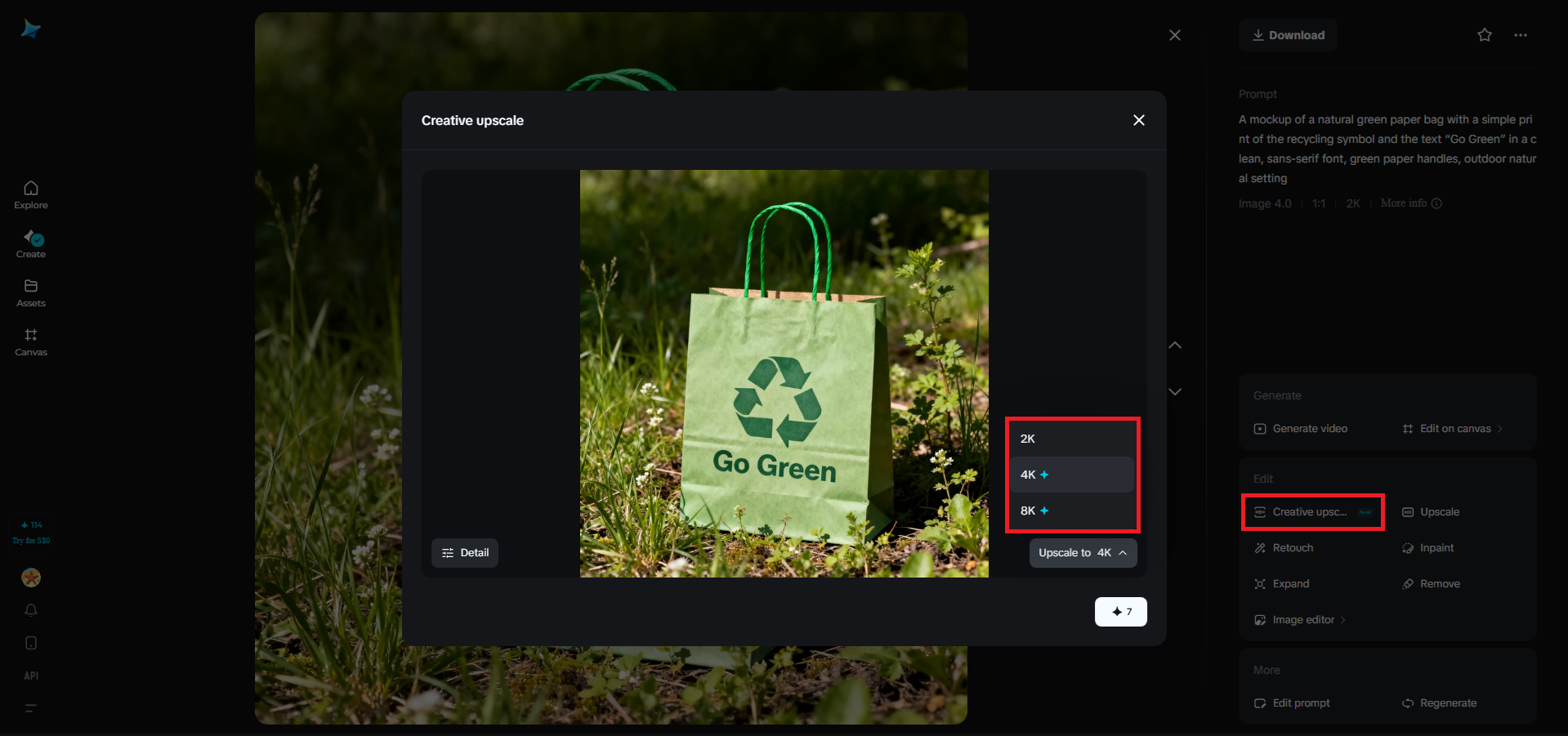Expand the Image editor submenu
This screenshot has width=1568, height=736.
click(1300, 620)
